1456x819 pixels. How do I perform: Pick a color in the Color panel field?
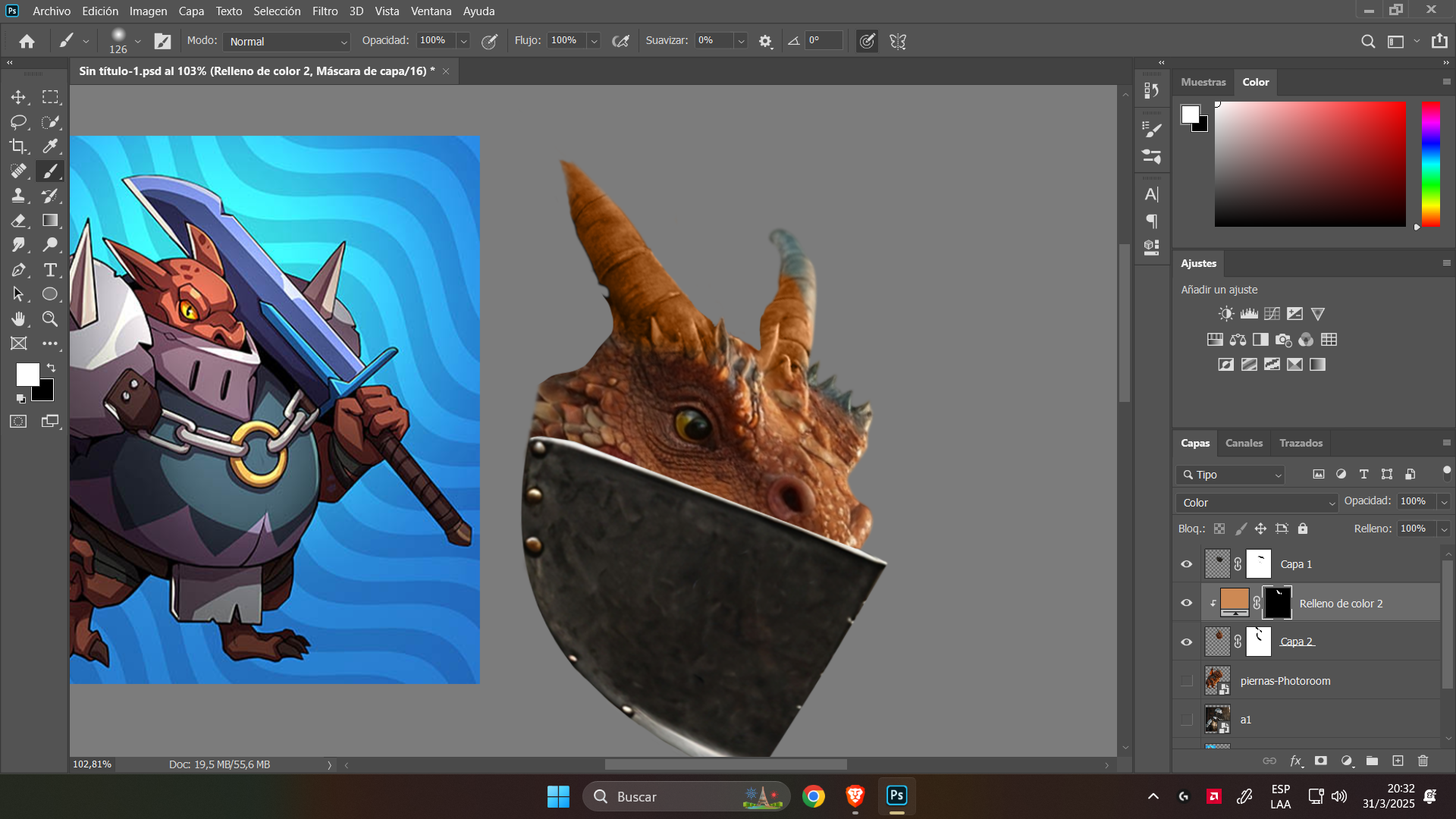(1310, 164)
